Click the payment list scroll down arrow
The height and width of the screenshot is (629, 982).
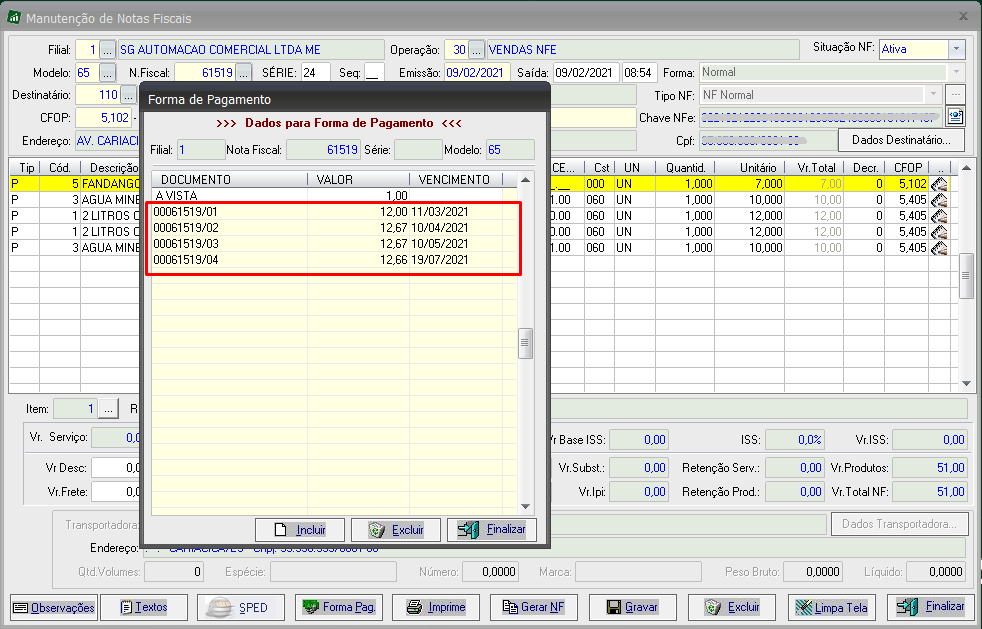click(525, 506)
